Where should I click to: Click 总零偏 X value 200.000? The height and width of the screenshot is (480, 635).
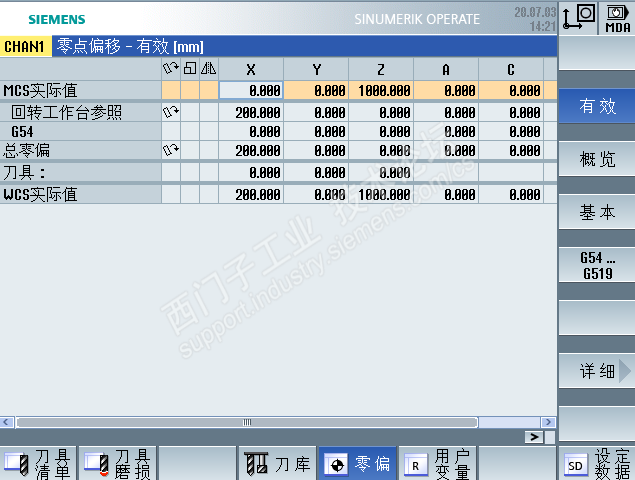click(x=251, y=151)
